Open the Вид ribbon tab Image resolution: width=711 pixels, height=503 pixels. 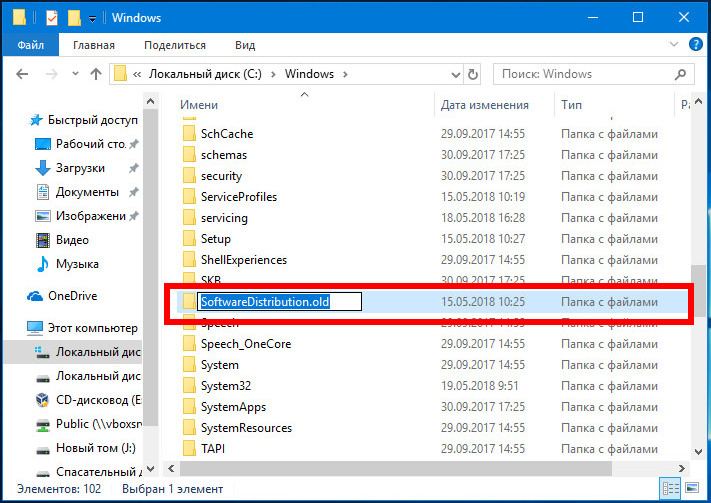pyautogui.click(x=245, y=45)
